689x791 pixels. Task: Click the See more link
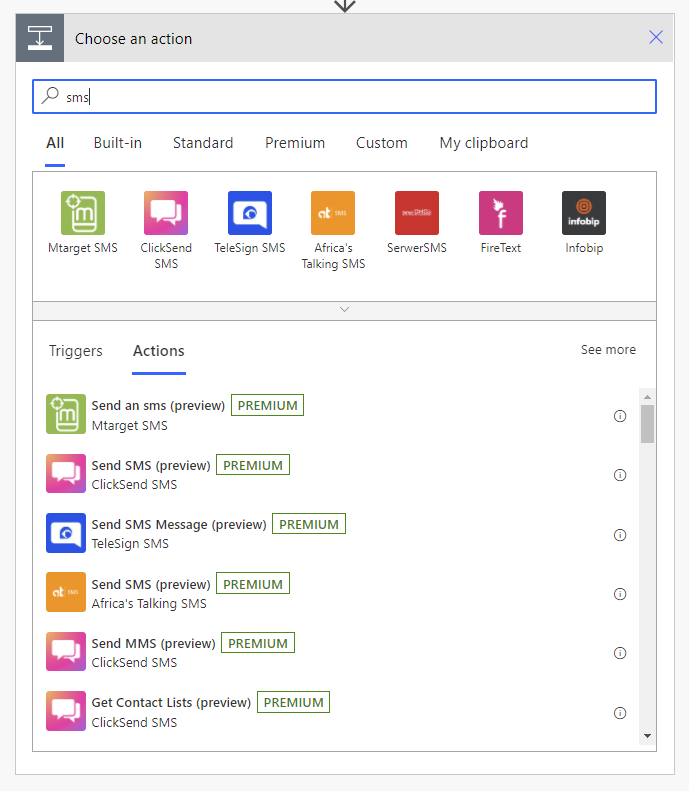pos(608,350)
